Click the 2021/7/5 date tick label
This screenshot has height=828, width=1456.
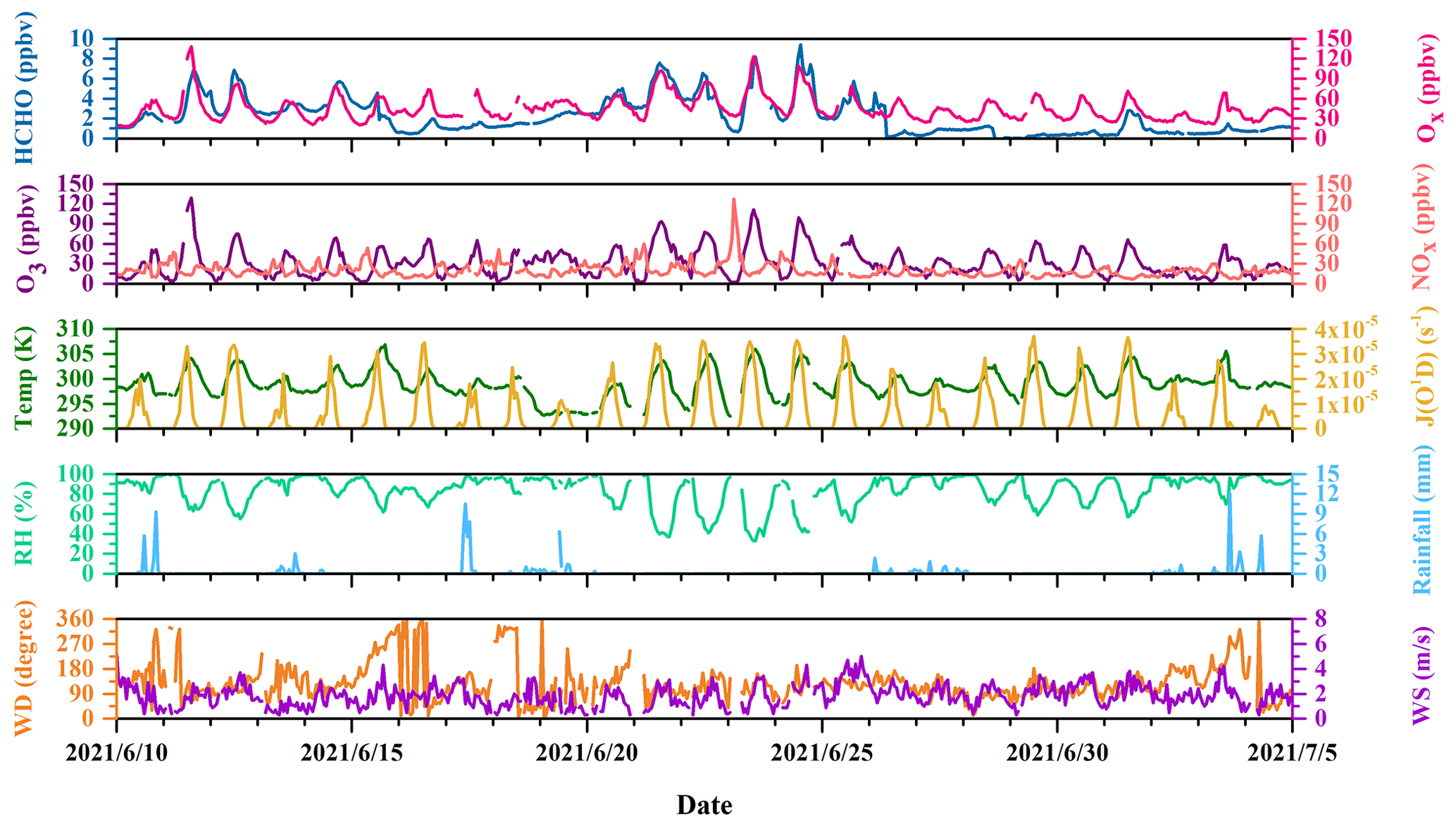[1292, 753]
